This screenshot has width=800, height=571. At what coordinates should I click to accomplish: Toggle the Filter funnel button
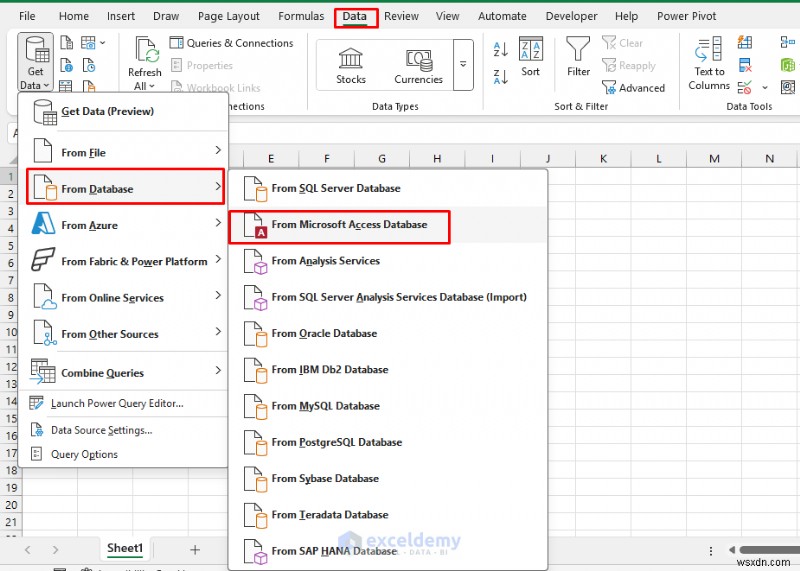[x=578, y=57]
